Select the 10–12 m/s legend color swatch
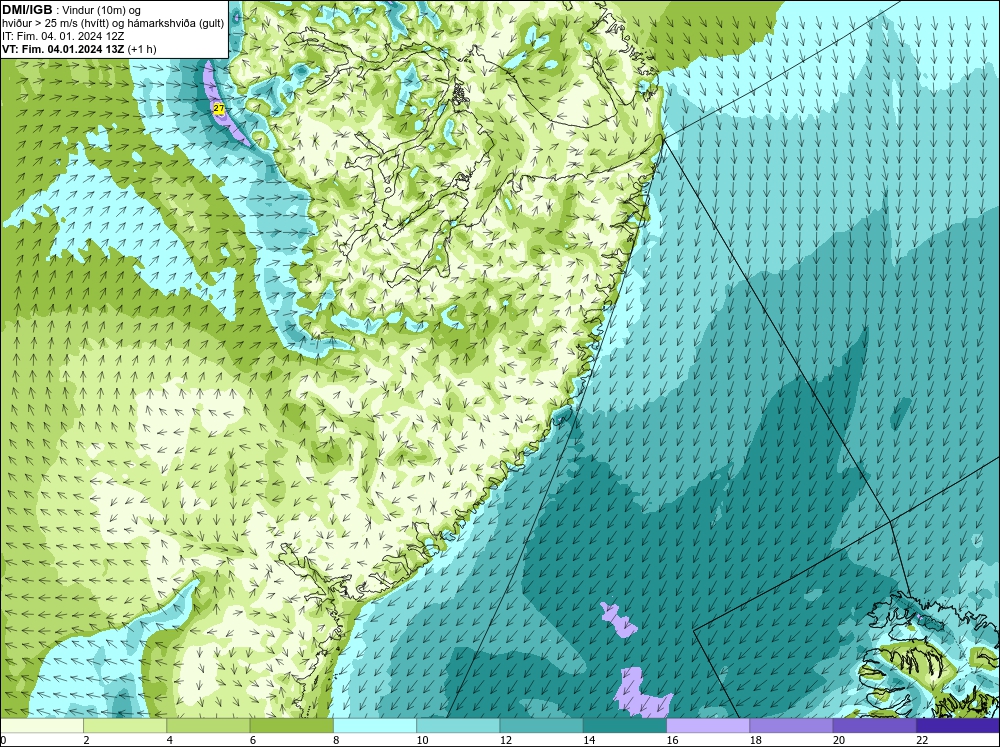 (458, 726)
